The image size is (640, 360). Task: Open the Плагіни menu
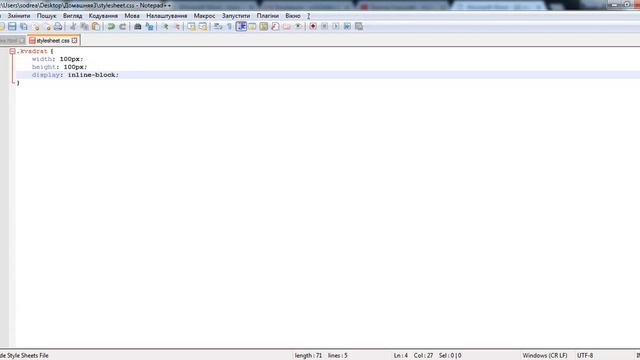coord(267,16)
